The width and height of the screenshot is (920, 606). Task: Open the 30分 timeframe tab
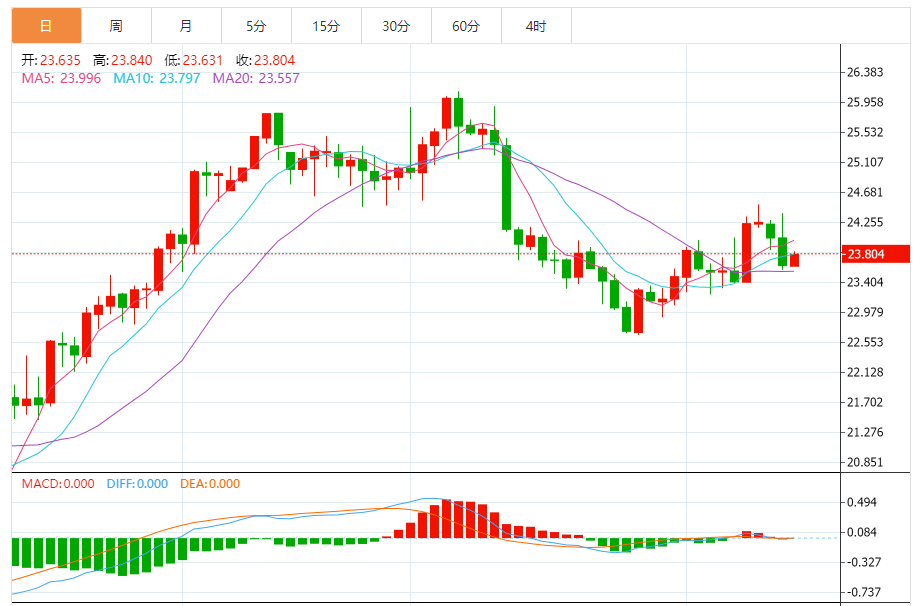click(x=396, y=26)
